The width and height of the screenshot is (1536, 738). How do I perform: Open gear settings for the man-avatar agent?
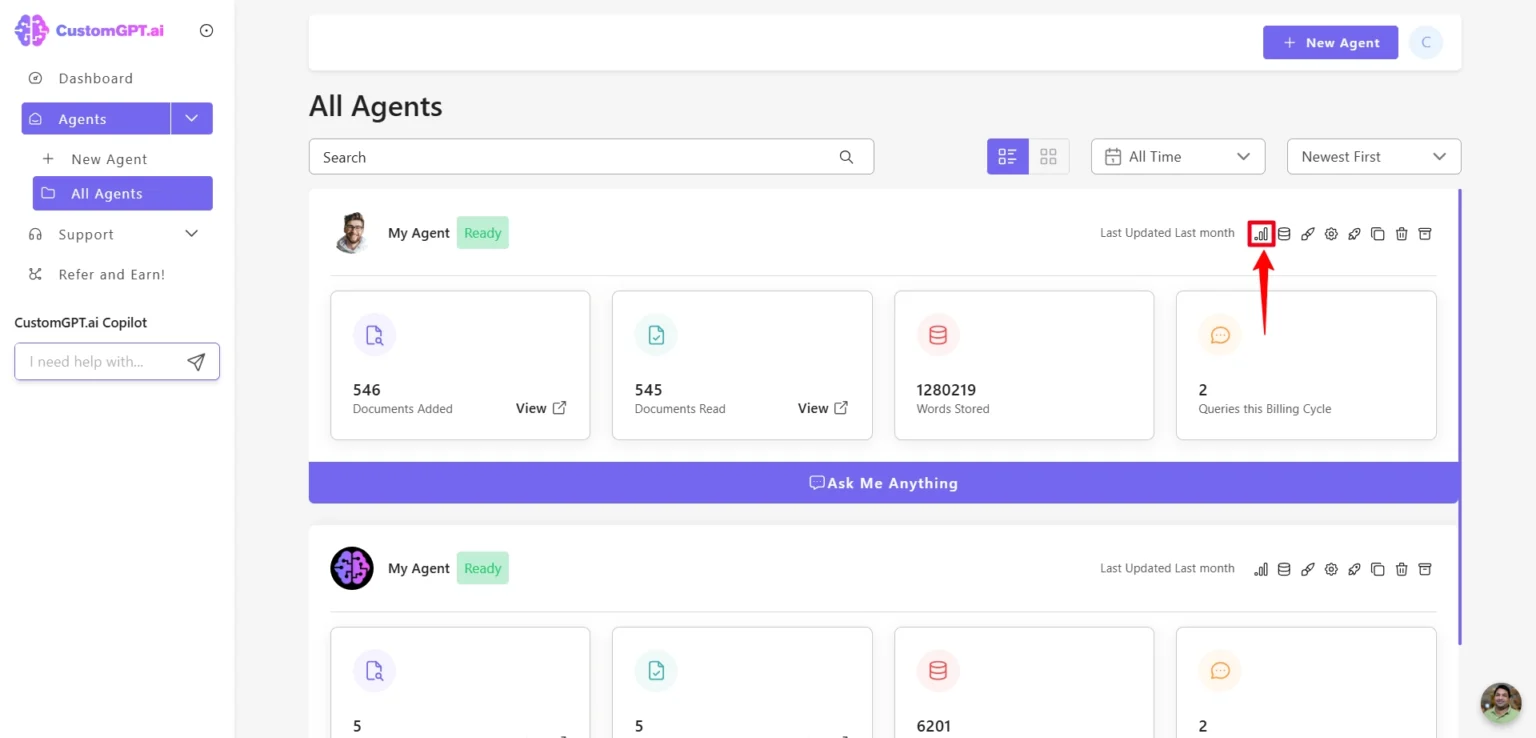(1331, 234)
